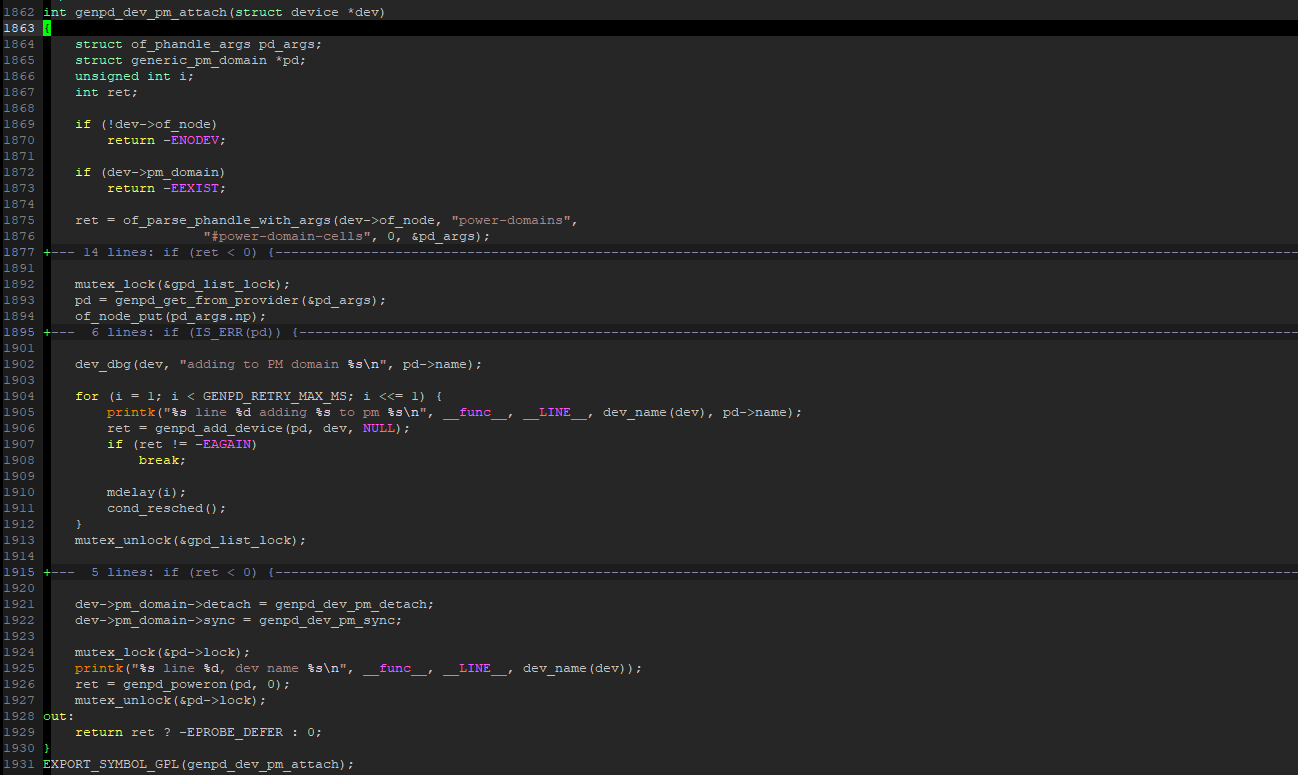Click the -ENODEV return value

[195, 139]
